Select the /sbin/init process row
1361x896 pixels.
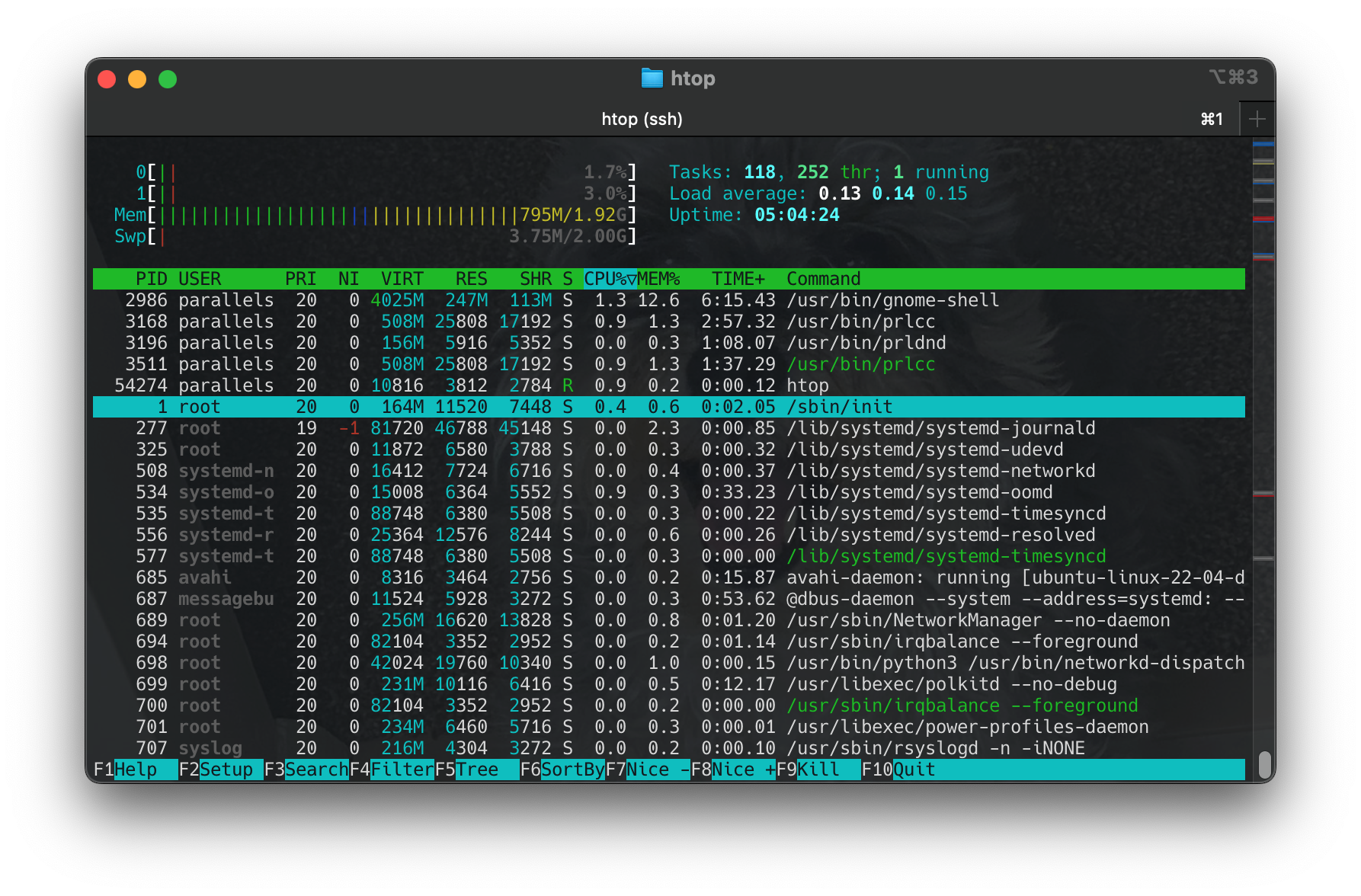click(x=533, y=406)
